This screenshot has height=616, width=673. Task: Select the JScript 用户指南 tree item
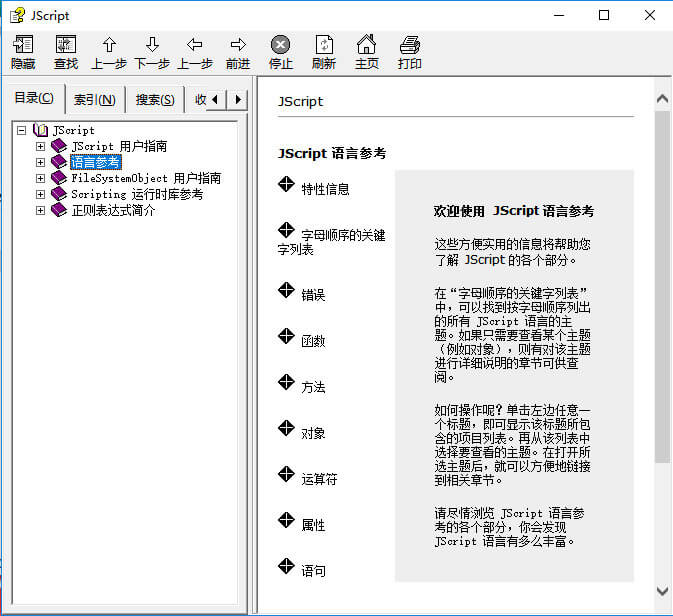point(119,146)
